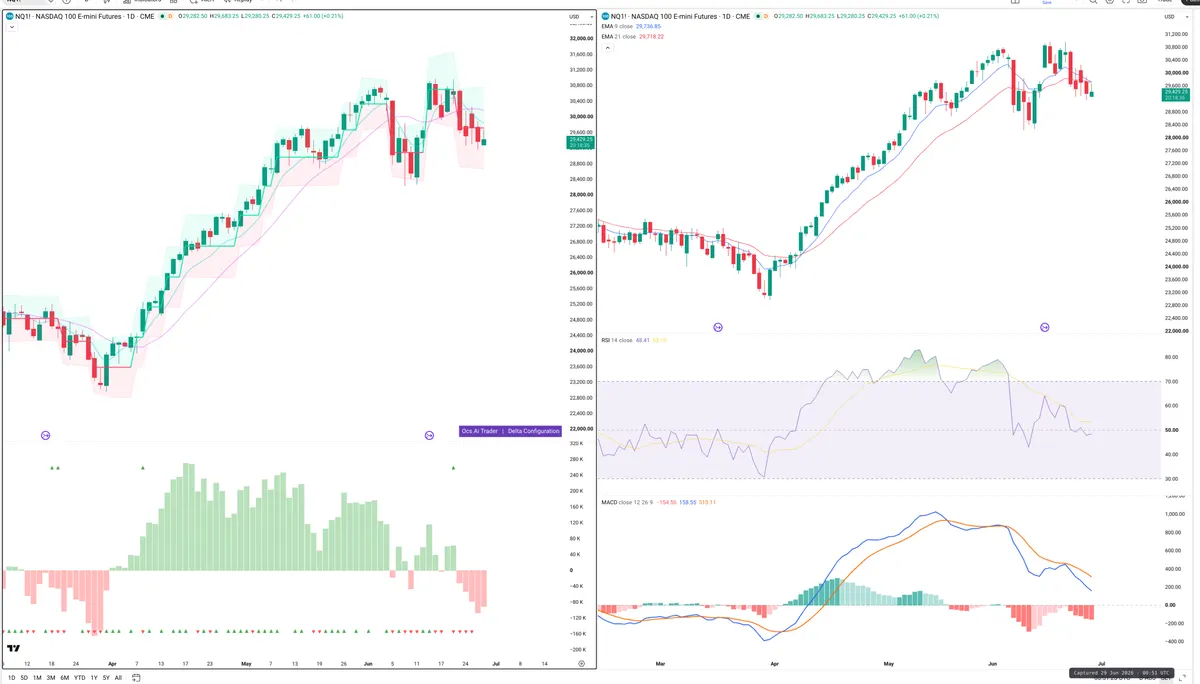1200x684 pixels.
Task: Click RSI 70.00 level on axis
Action: [1171, 381]
